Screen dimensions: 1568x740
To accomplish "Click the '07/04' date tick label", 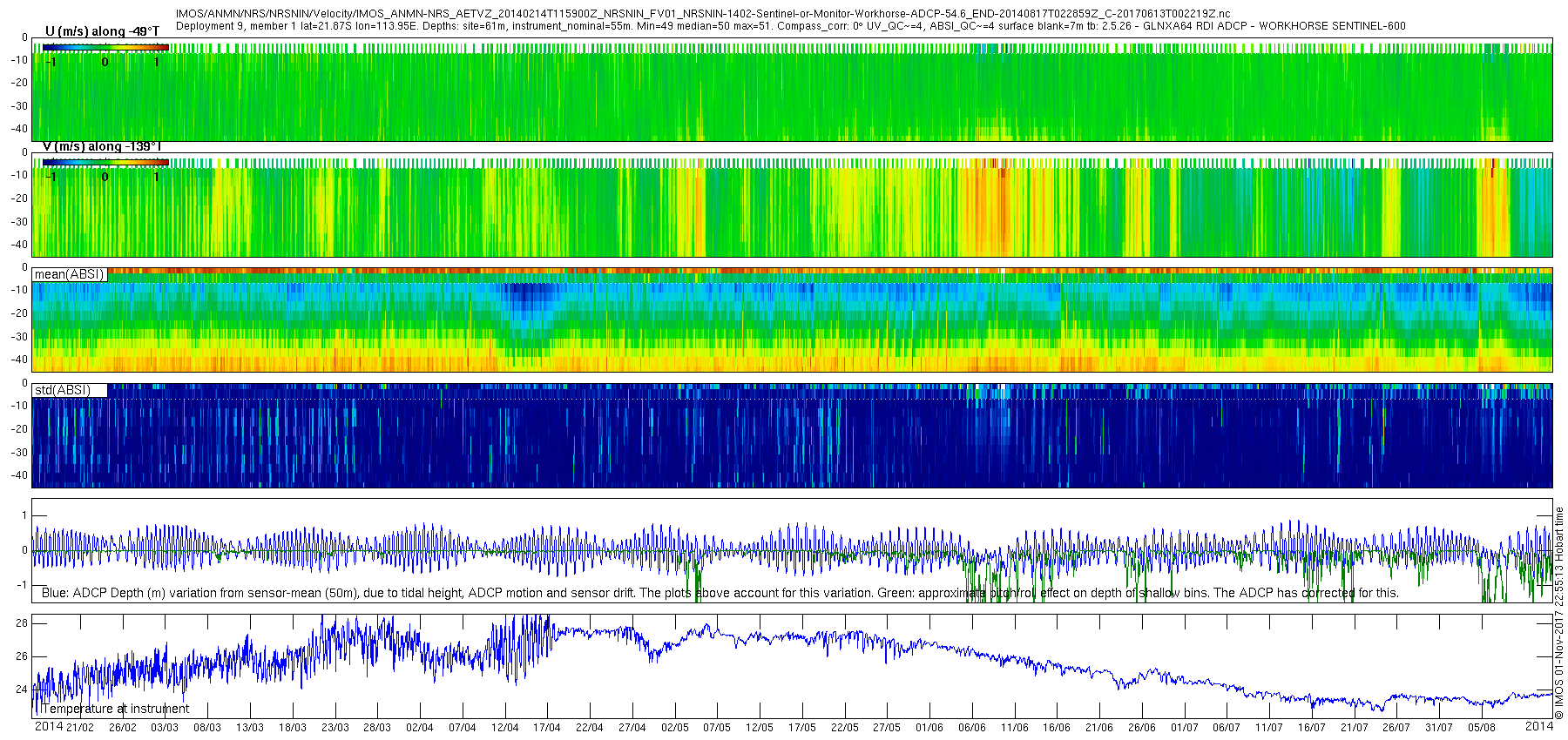I will pyautogui.click(x=463, y=728).
